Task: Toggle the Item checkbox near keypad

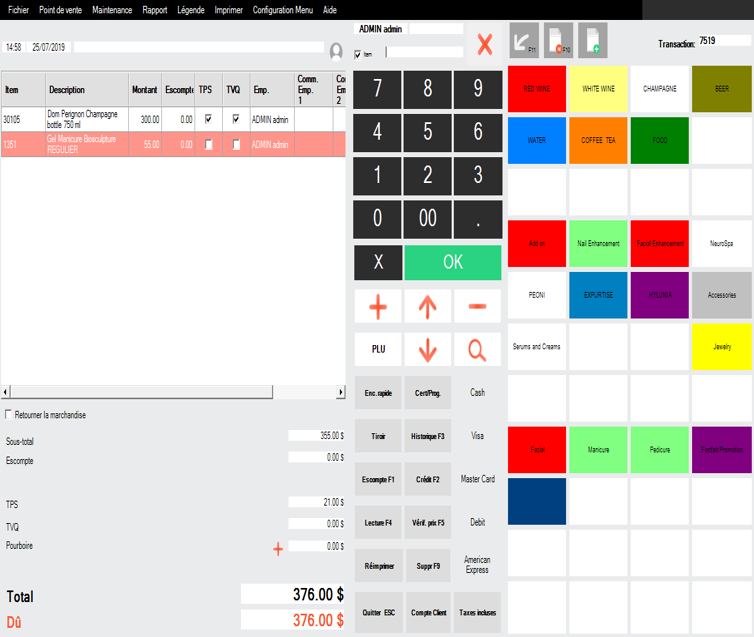Action: 357,54
